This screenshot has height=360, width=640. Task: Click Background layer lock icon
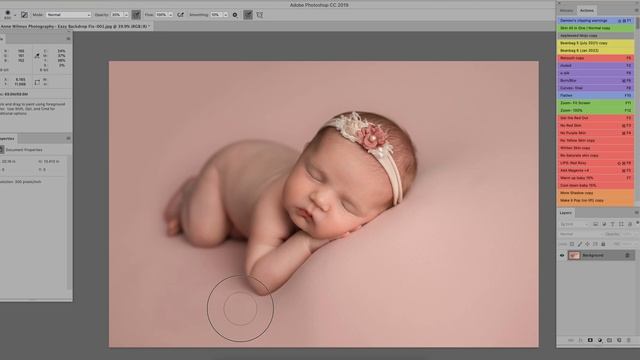tap(627, 256)
